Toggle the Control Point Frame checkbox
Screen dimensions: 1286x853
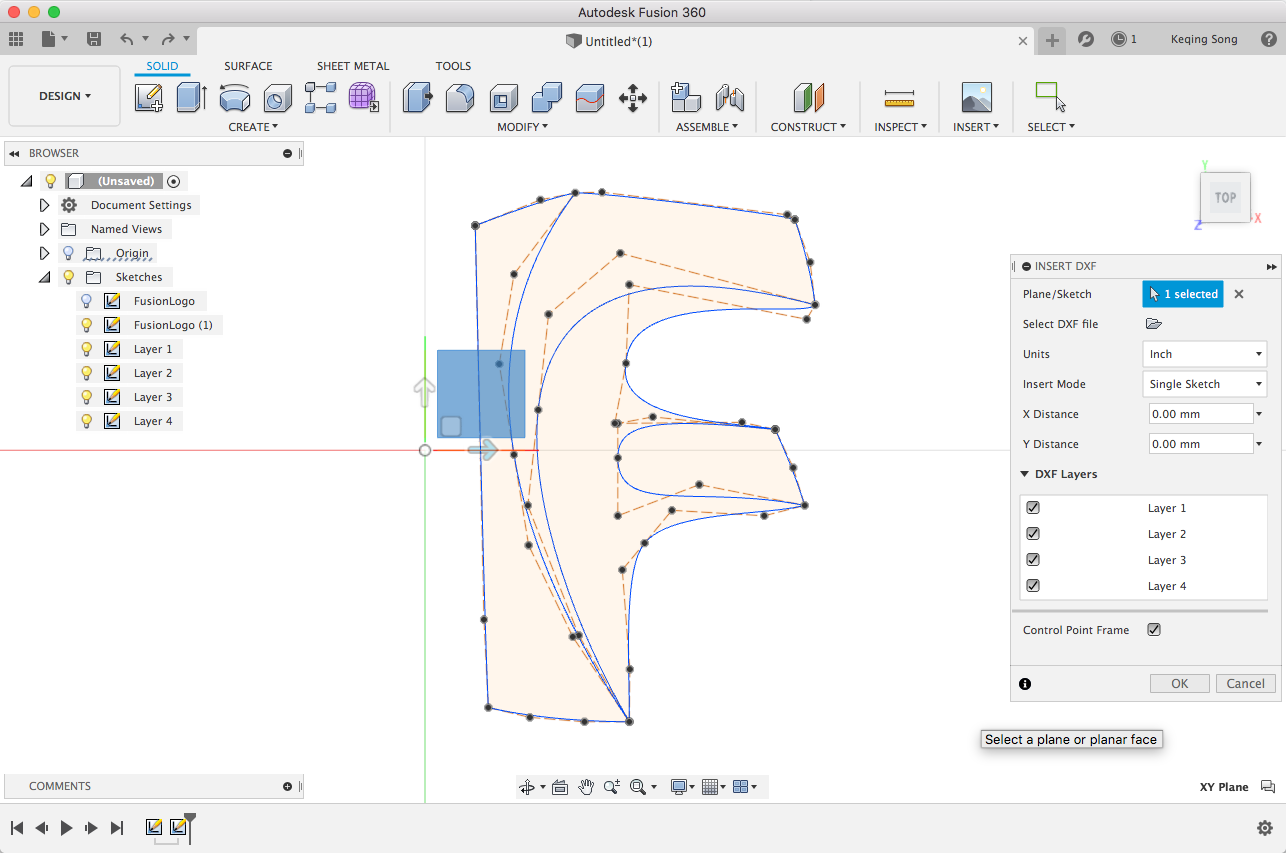1154,630
